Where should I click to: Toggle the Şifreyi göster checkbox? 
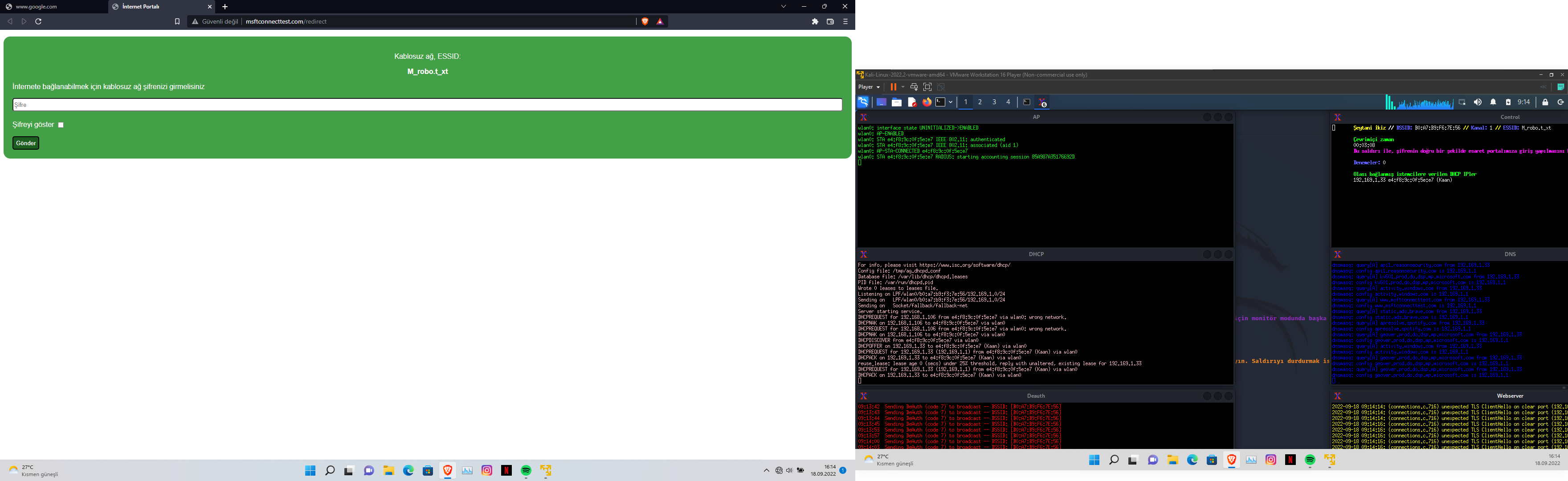[x=61, y=125]
